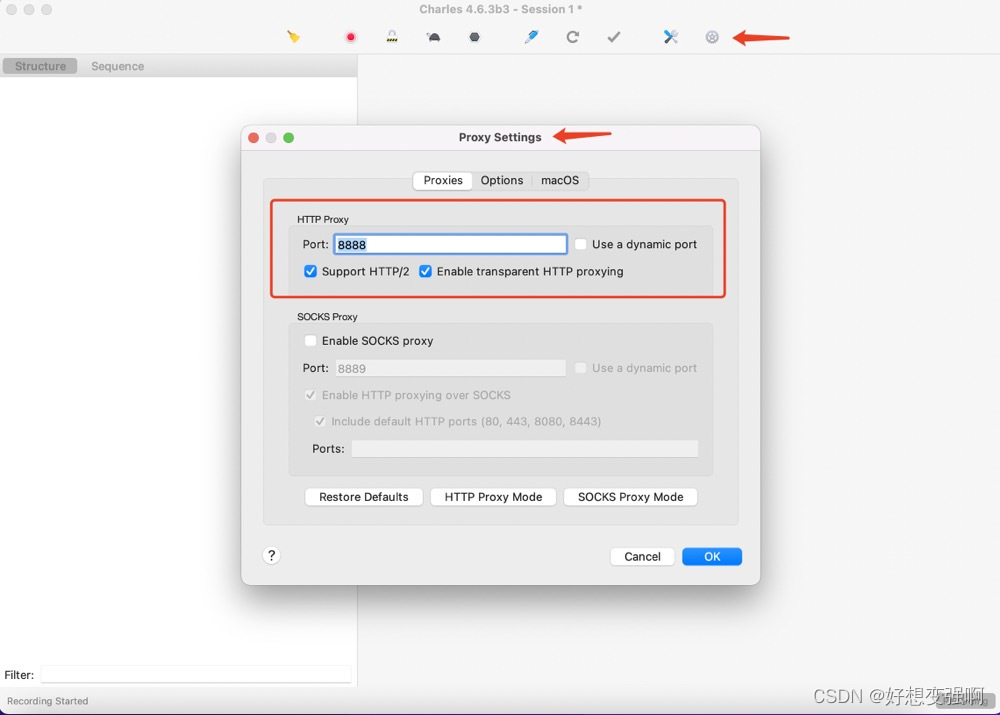
Task: Click the Repeat request icon
Action: point(573,37)
